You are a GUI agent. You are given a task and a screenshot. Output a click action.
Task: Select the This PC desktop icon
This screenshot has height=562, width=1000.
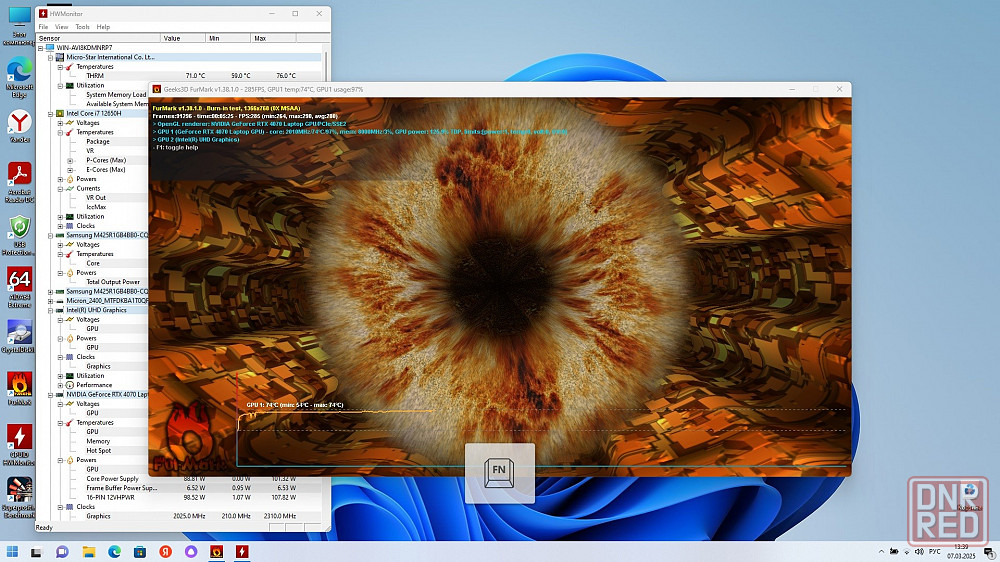pyautogui.click(x=19, y=26)
